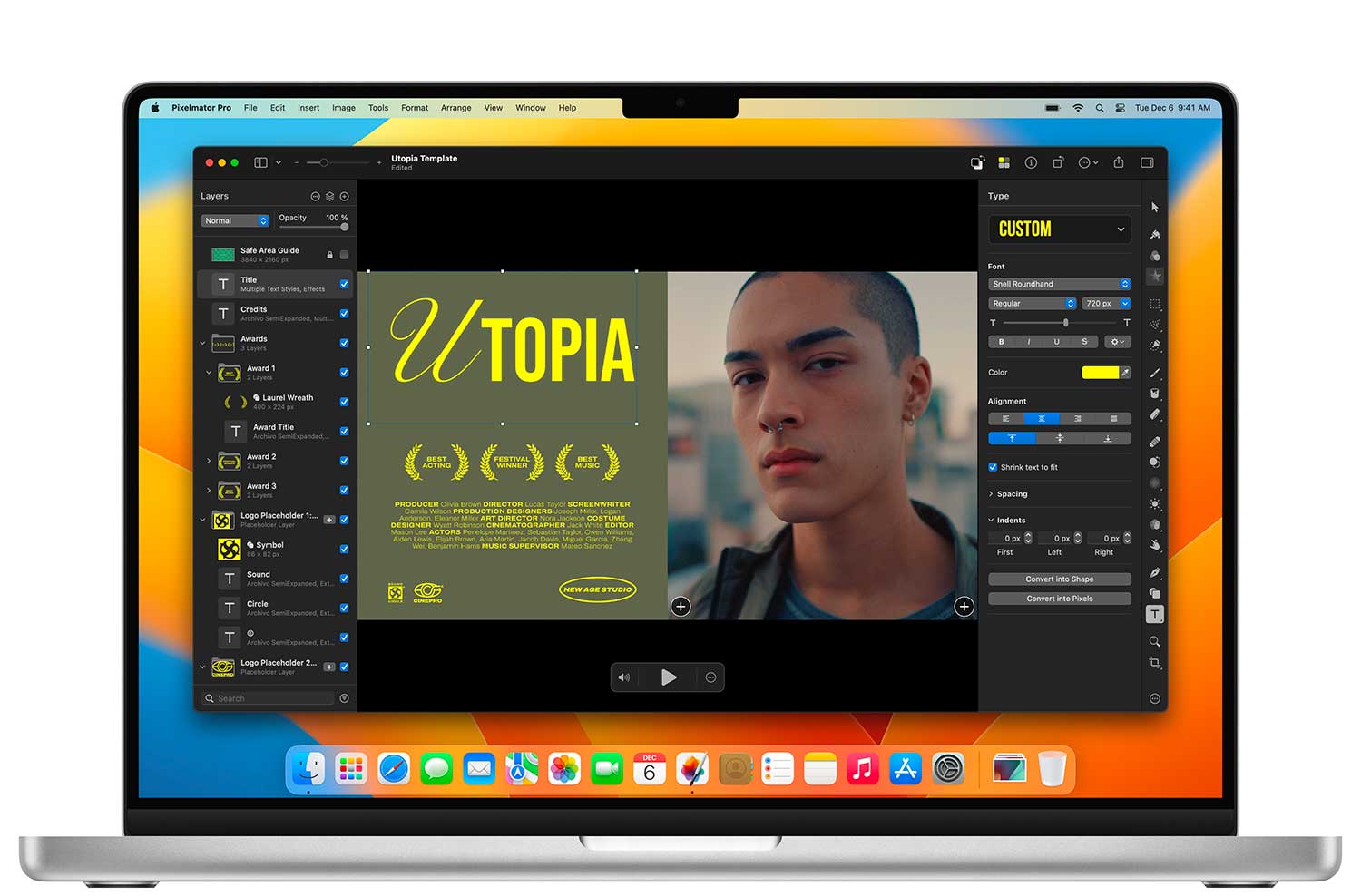Screen dimensions: 1361x896
Task: Hide the Title layer
Action: click(x=344, y=284)
